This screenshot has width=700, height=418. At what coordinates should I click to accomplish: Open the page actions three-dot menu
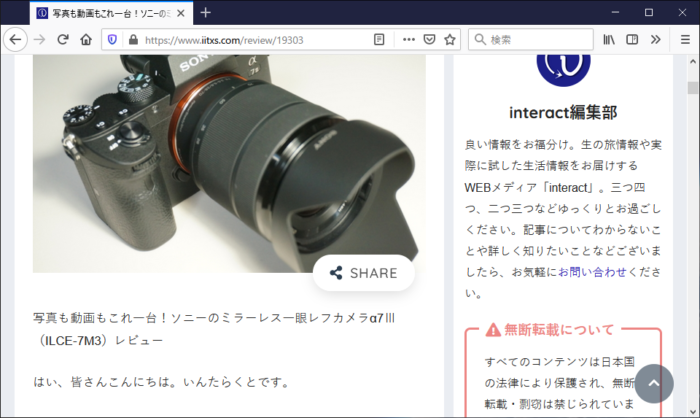click(408, 40)
